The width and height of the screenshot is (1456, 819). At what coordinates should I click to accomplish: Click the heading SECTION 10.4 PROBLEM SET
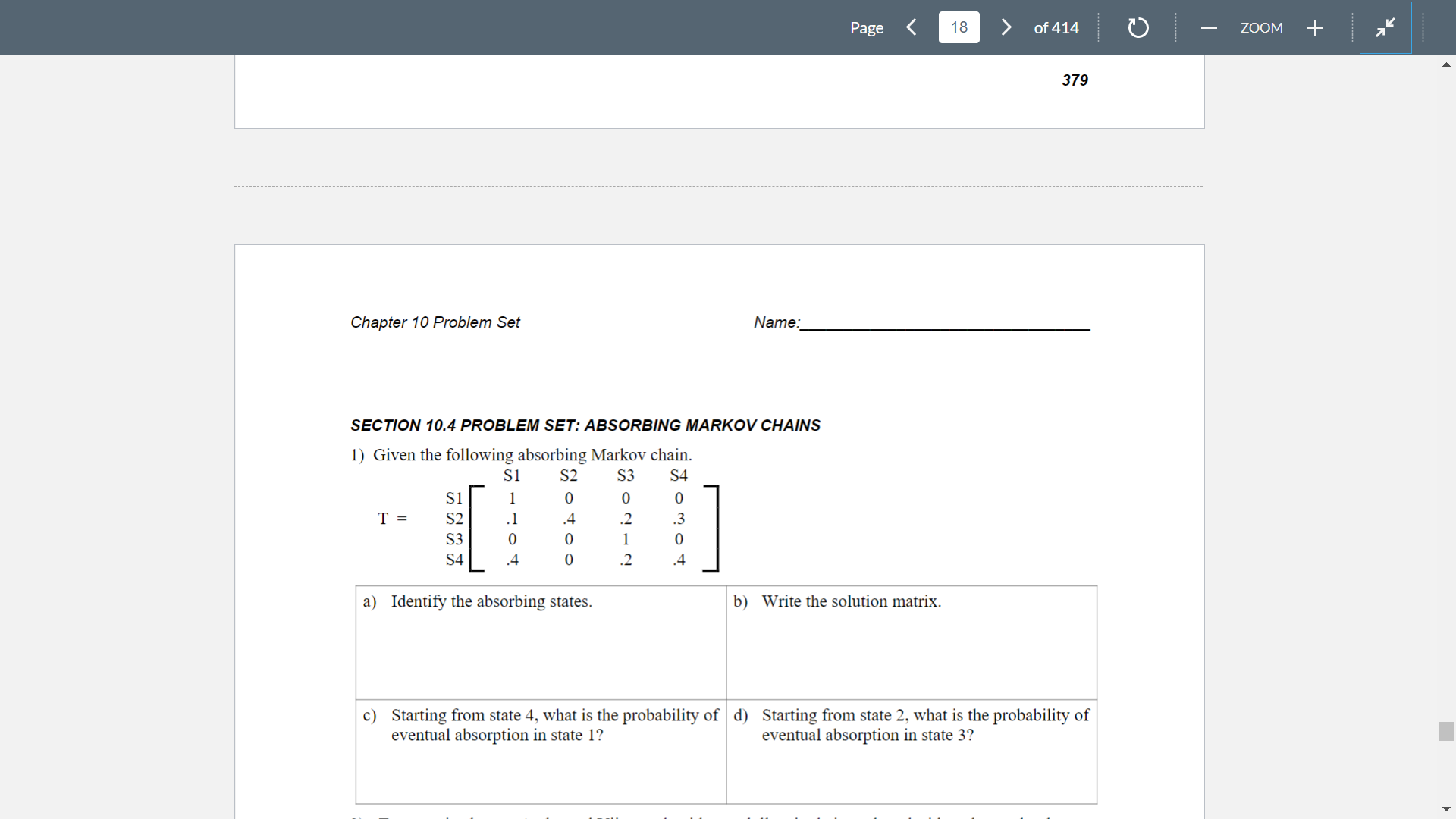[x=585, y=425]
